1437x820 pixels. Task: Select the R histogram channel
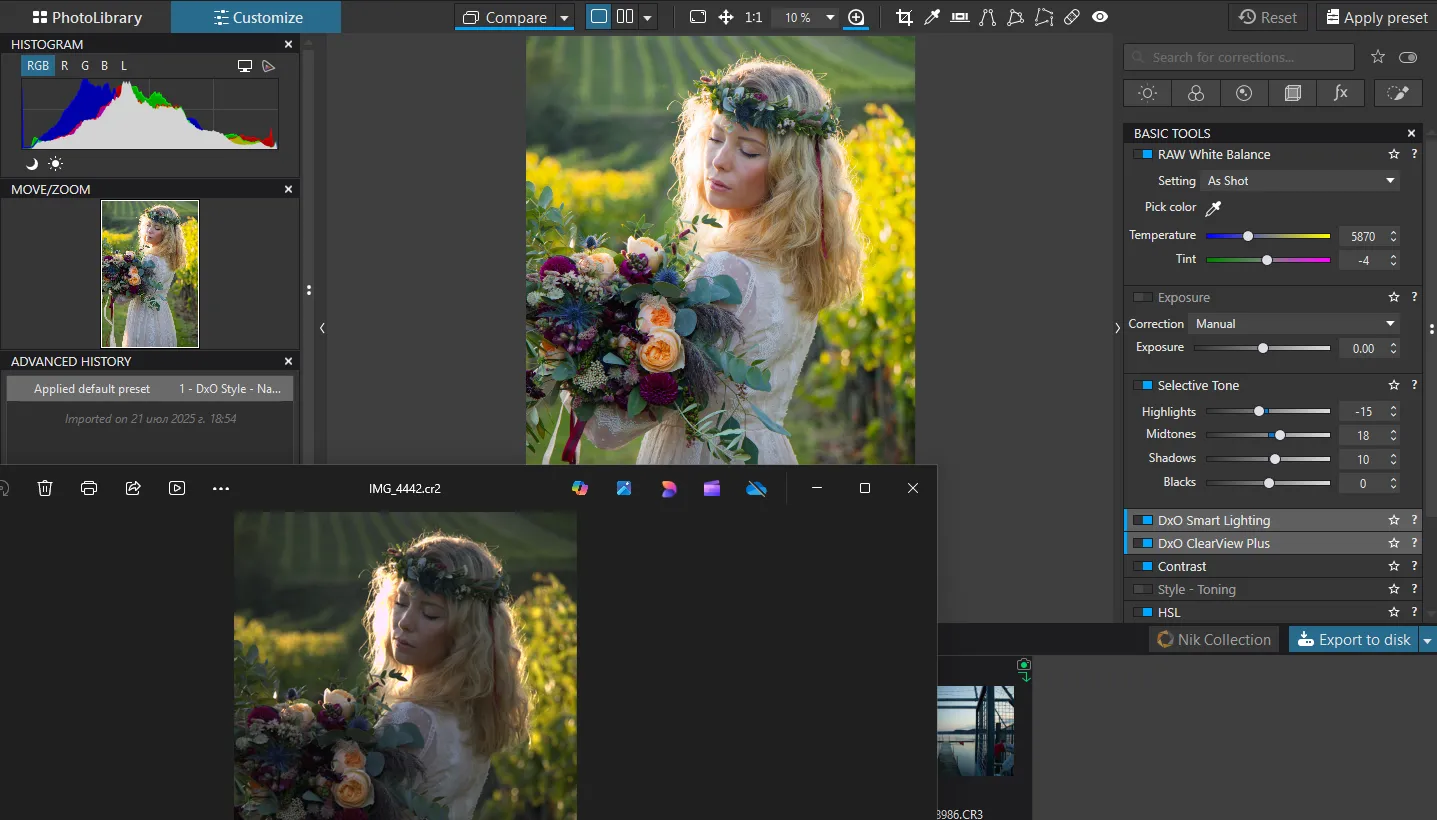[65, 66]
